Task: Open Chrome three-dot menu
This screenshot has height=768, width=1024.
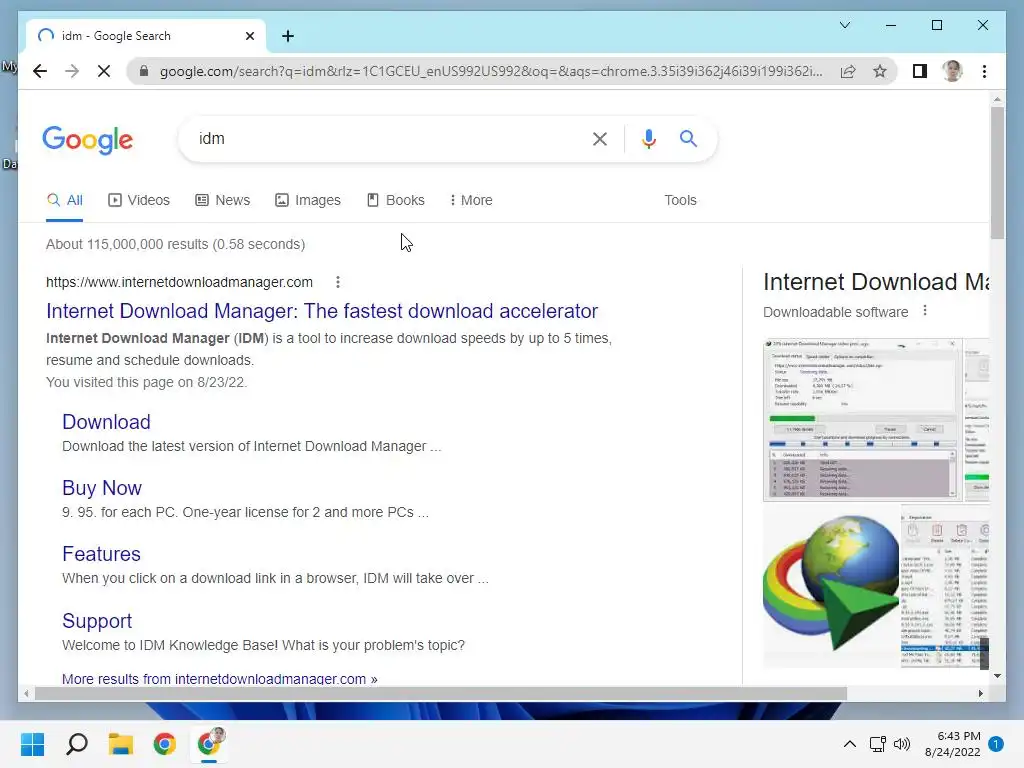Action: pos(984,71)
